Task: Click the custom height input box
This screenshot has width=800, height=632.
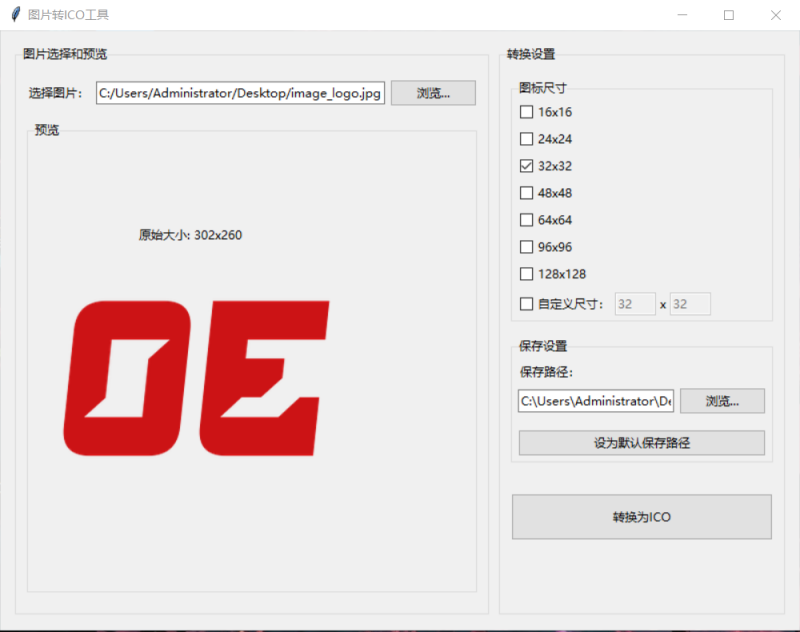Action: point(690,303)
